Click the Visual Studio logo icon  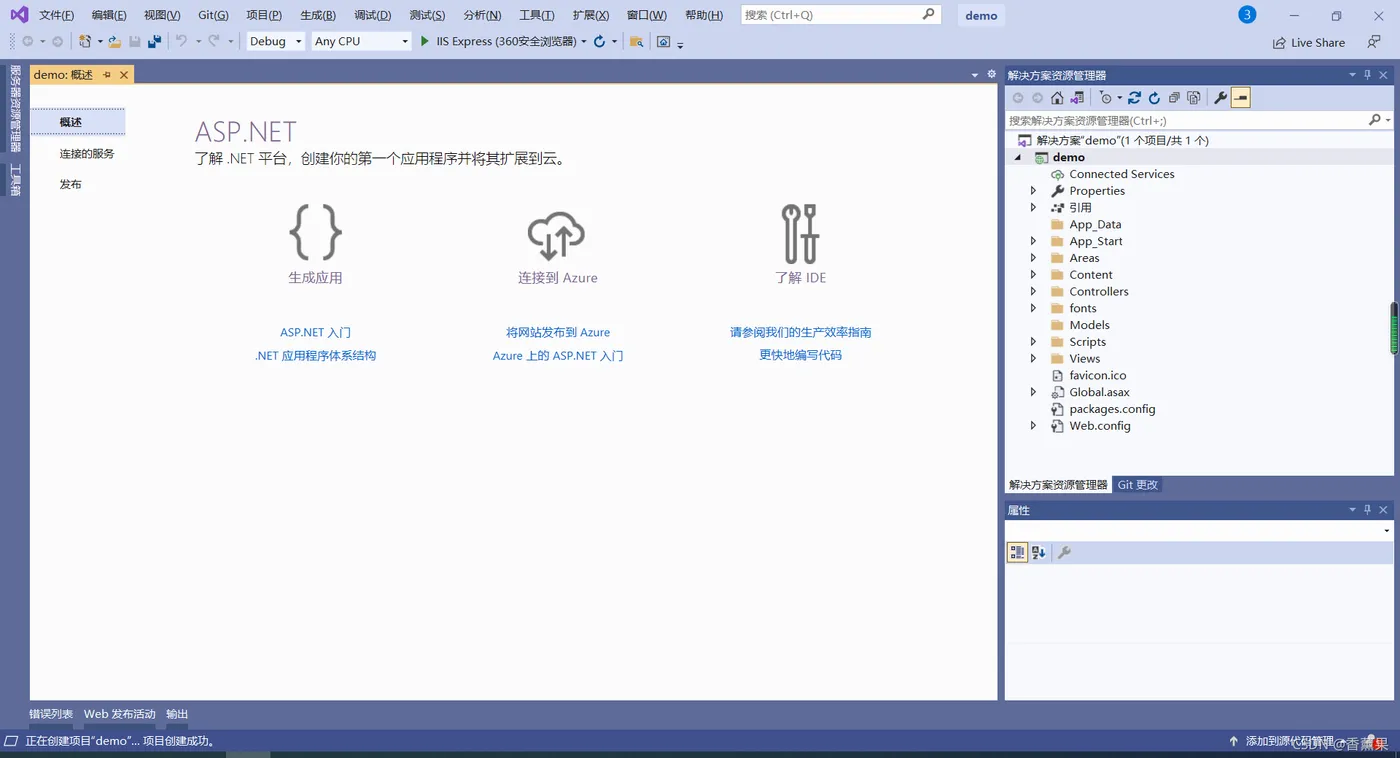[19, 14]
